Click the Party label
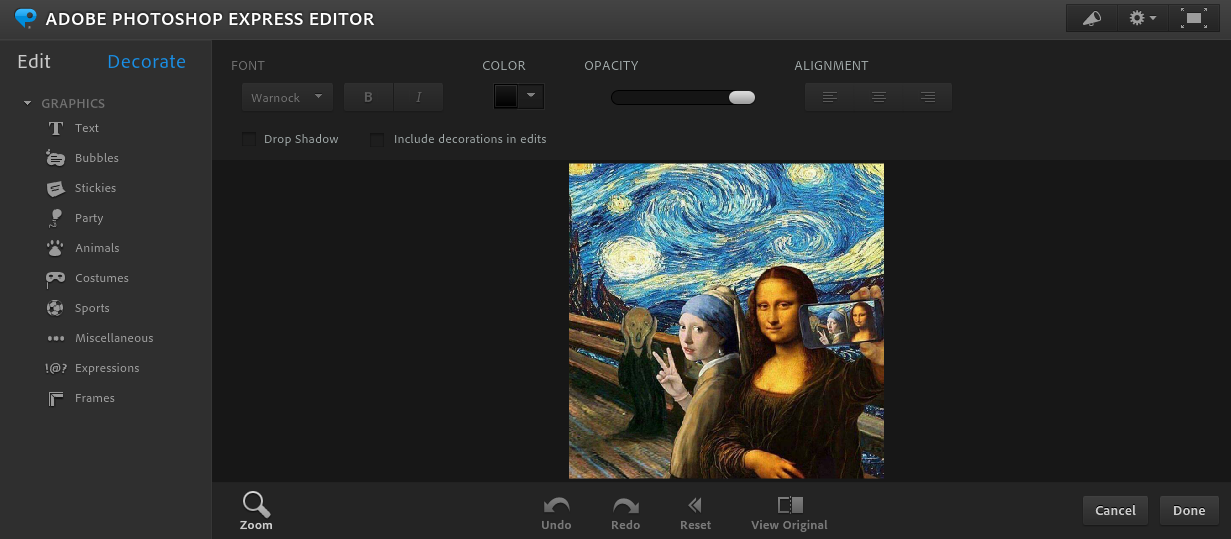 [x=89, y=218]
